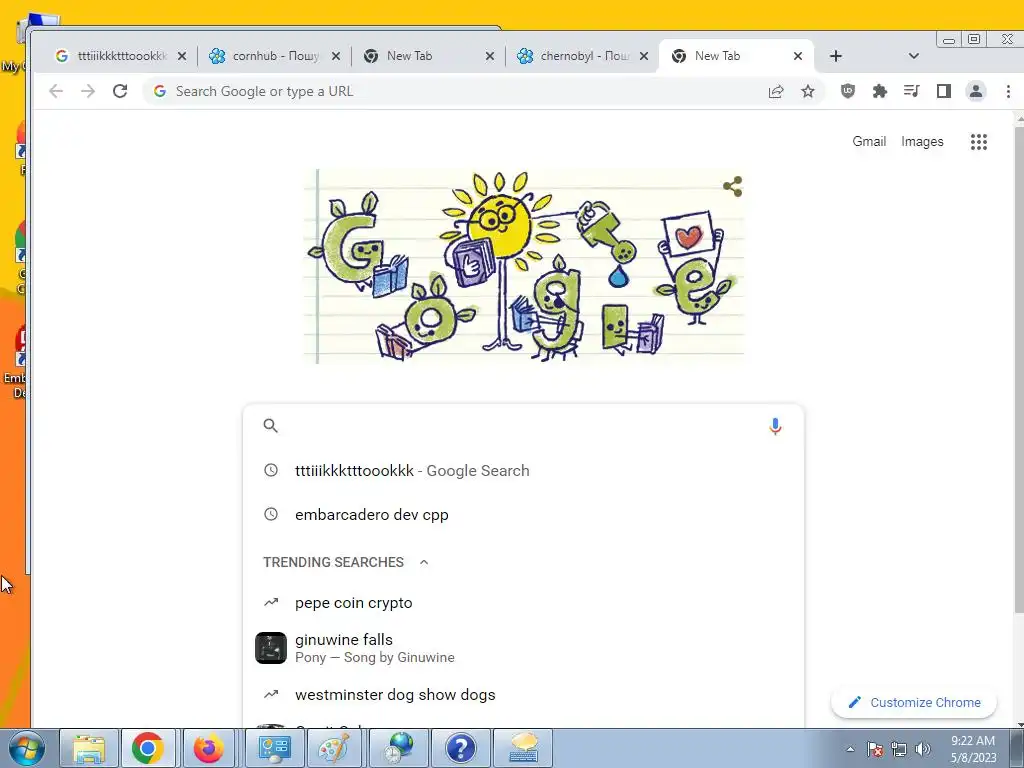Share this page using the address bar share icon

pos(776,91)
